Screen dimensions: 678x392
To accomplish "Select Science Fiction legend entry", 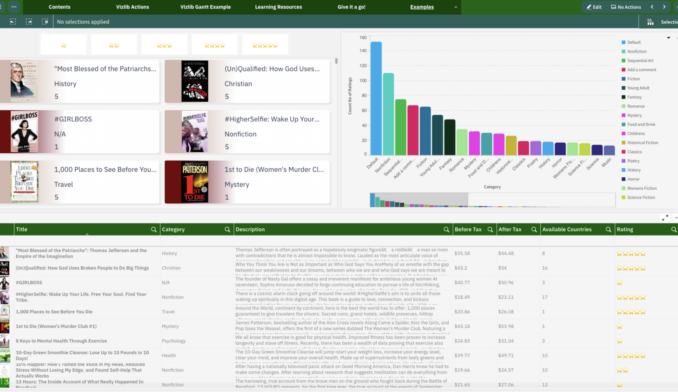I will (638, 198).
